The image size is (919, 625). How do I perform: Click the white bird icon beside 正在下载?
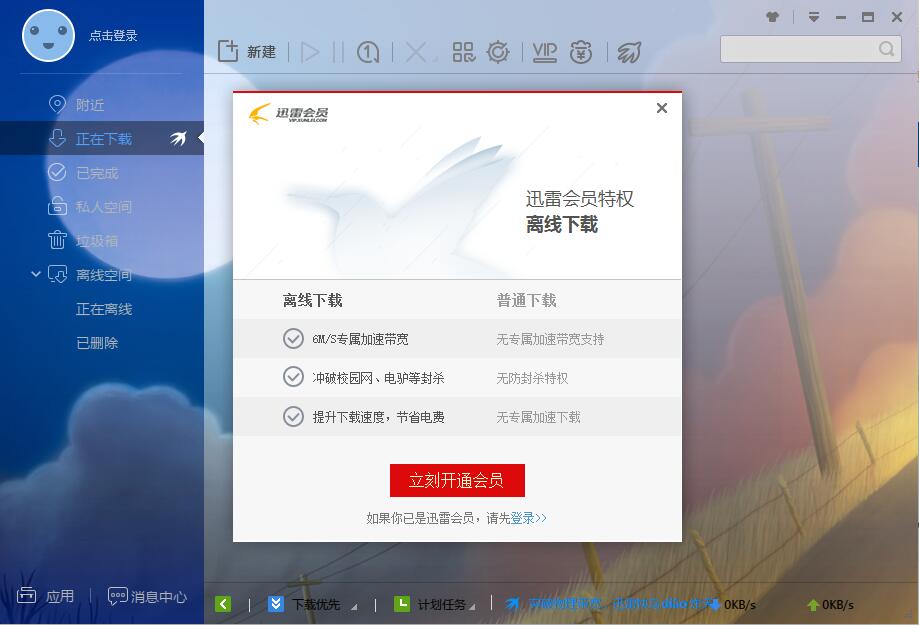[178, 138]
